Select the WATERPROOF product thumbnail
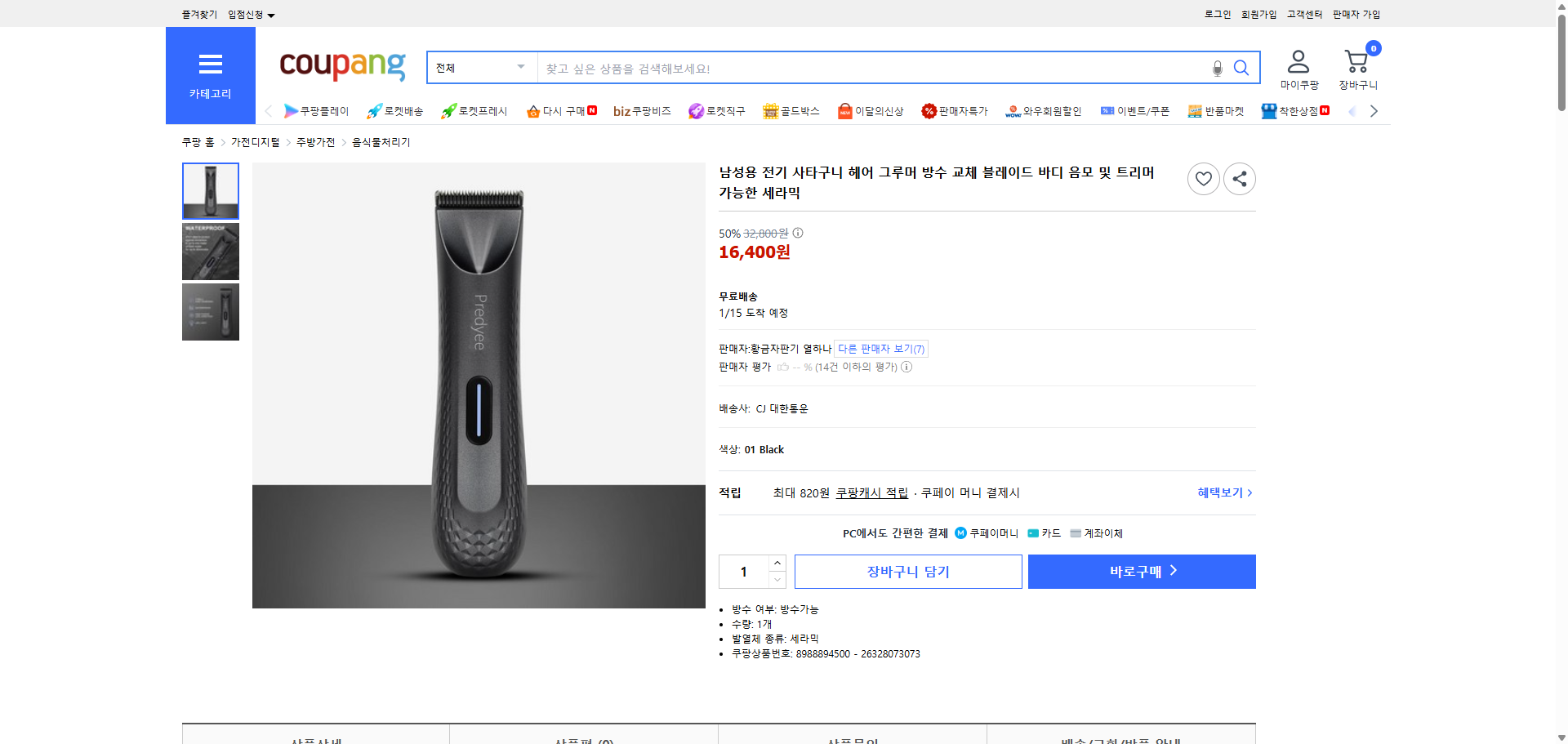 point(210,251)
